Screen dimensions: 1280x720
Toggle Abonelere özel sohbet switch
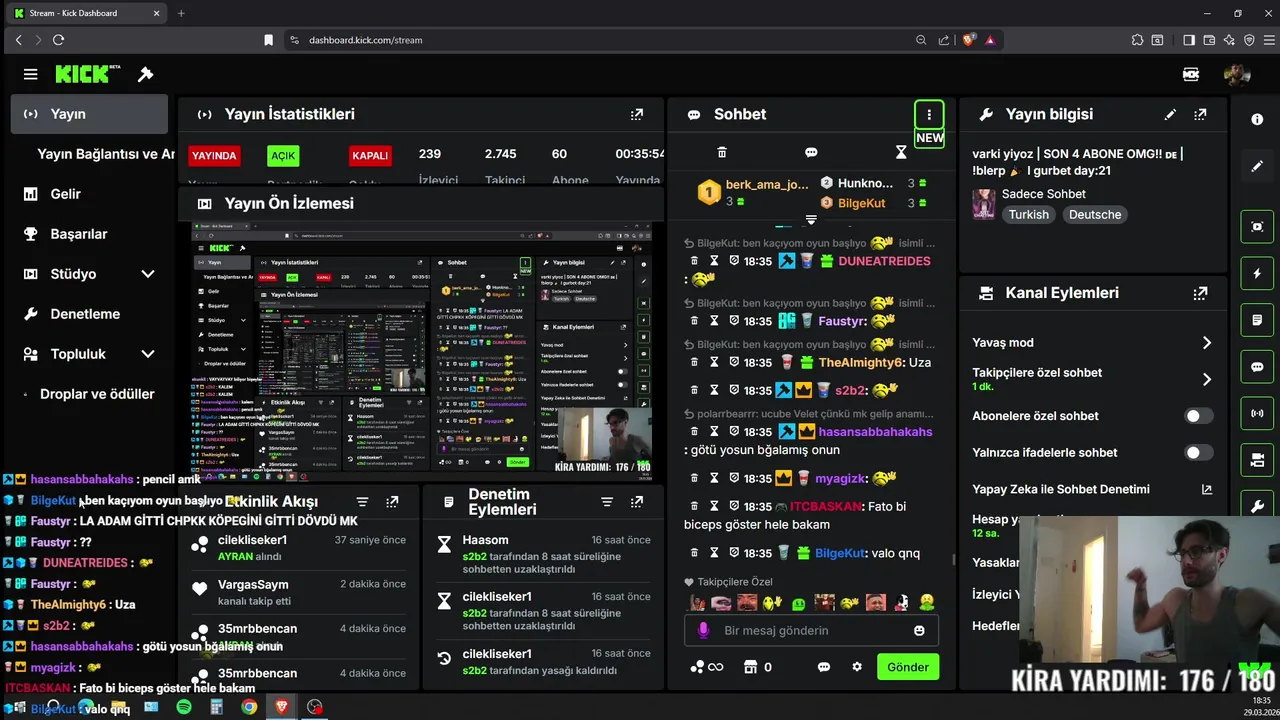pos(1199,416)
